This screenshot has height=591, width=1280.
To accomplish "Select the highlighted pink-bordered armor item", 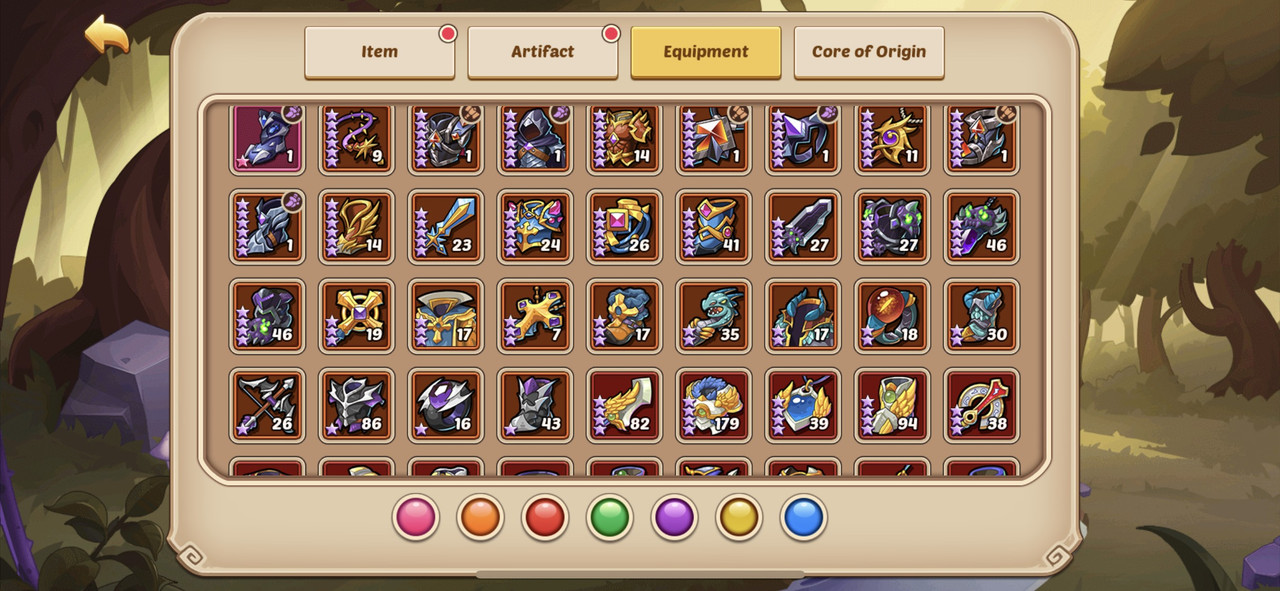I will pos(267,137).
